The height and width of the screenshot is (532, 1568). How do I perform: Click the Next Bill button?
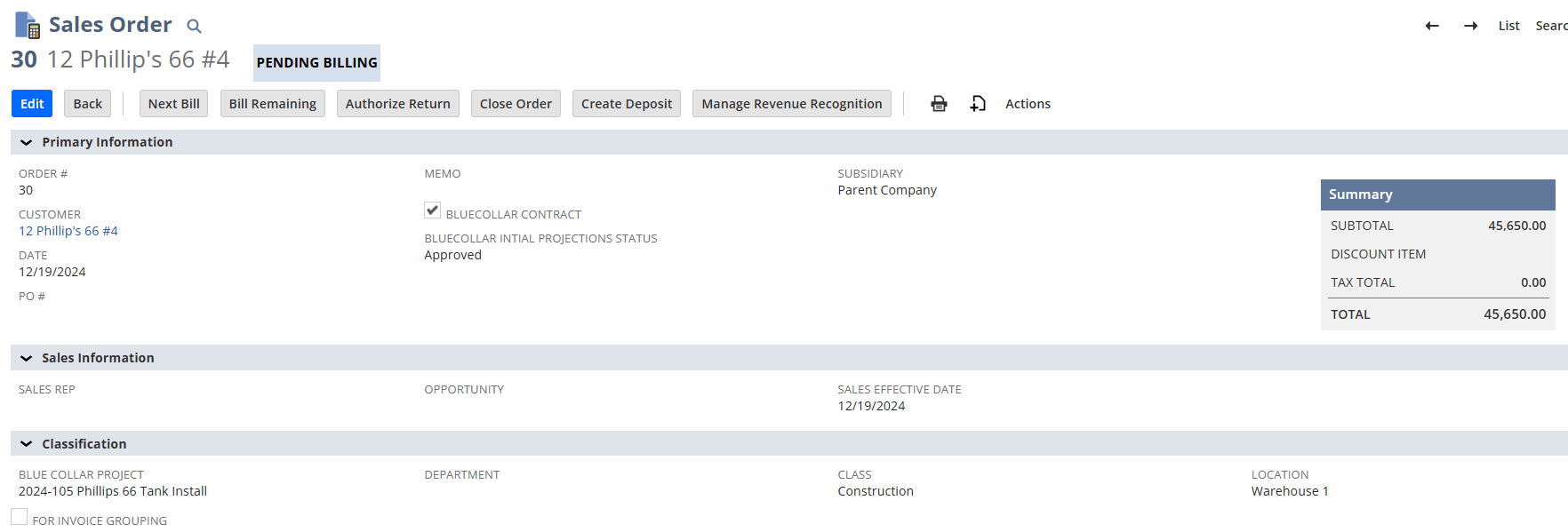[x=174, y=104]
